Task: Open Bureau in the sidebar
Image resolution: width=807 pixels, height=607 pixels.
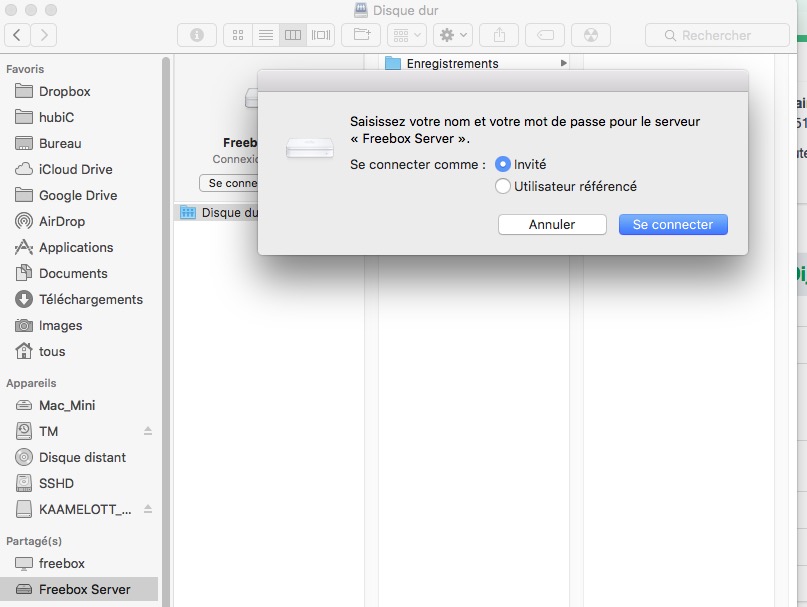Action: (79, 143)
